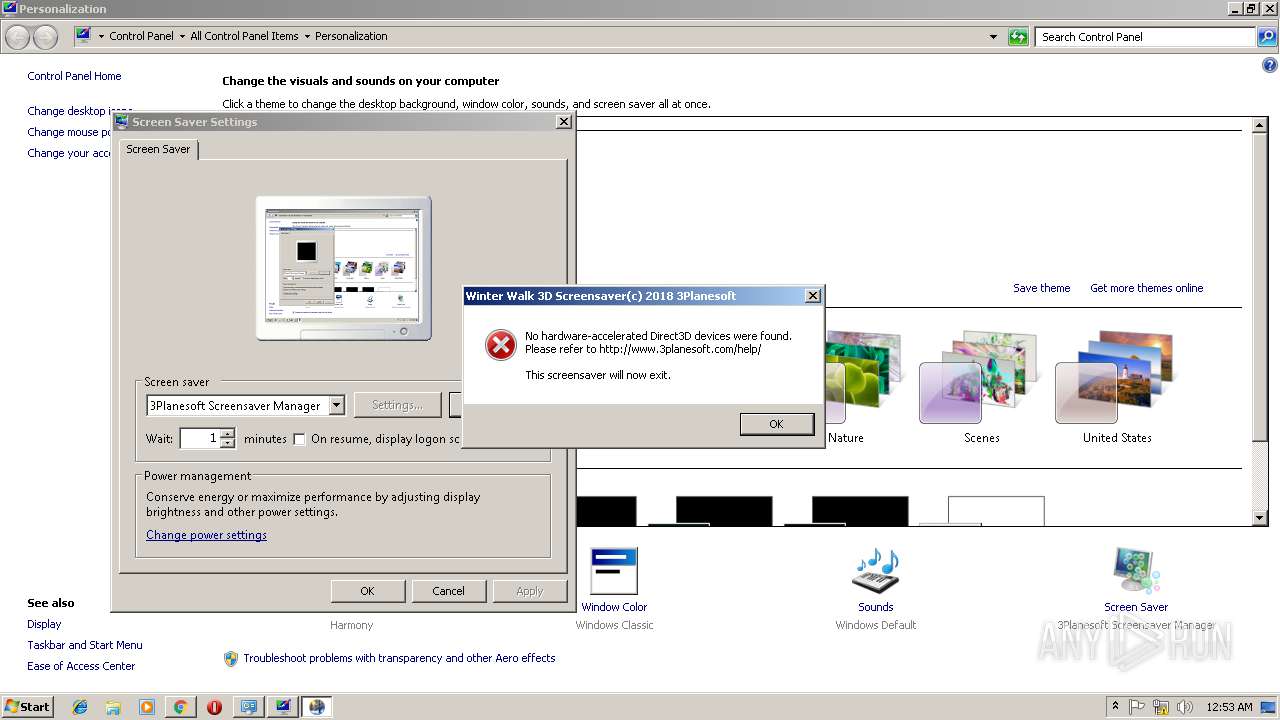This screenshot has width=1280, height=720.
Task: Click the search magnifier button
Action: [1266, 37]
